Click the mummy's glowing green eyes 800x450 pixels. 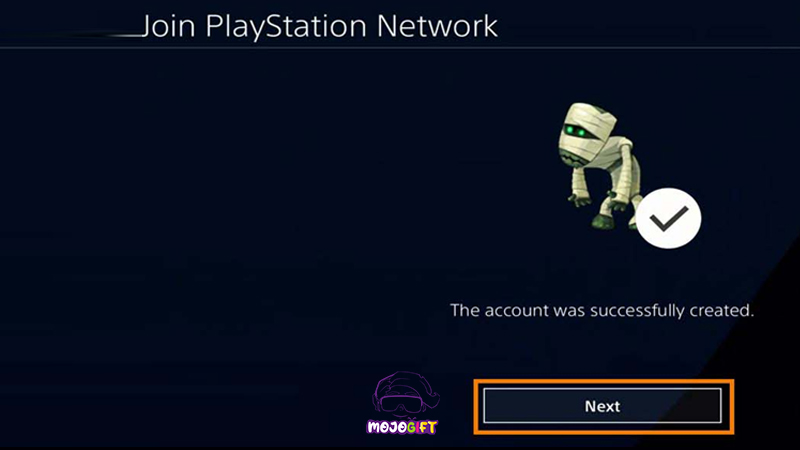pyautogui.click(x=575, y=132)
